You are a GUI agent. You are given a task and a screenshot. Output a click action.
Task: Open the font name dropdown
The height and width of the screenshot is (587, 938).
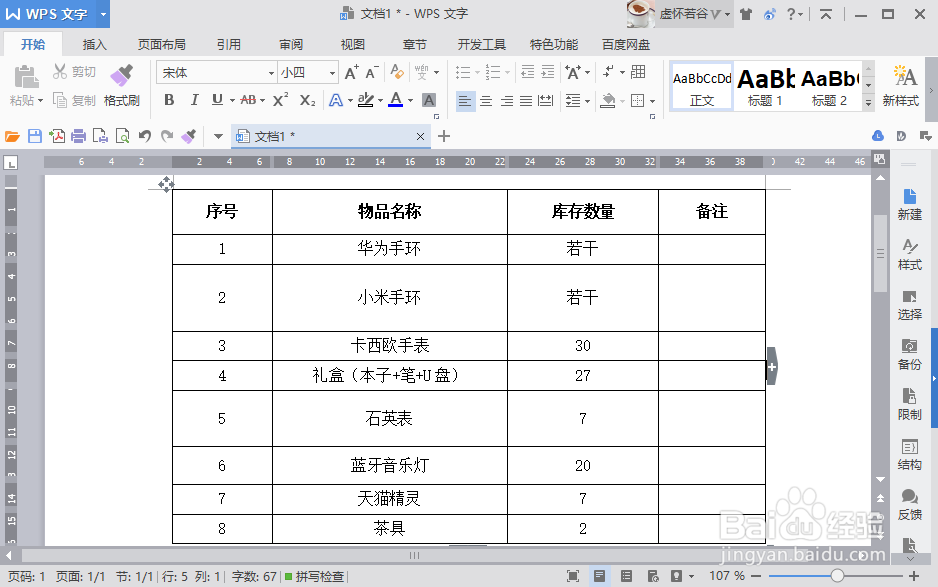point(271,73)
